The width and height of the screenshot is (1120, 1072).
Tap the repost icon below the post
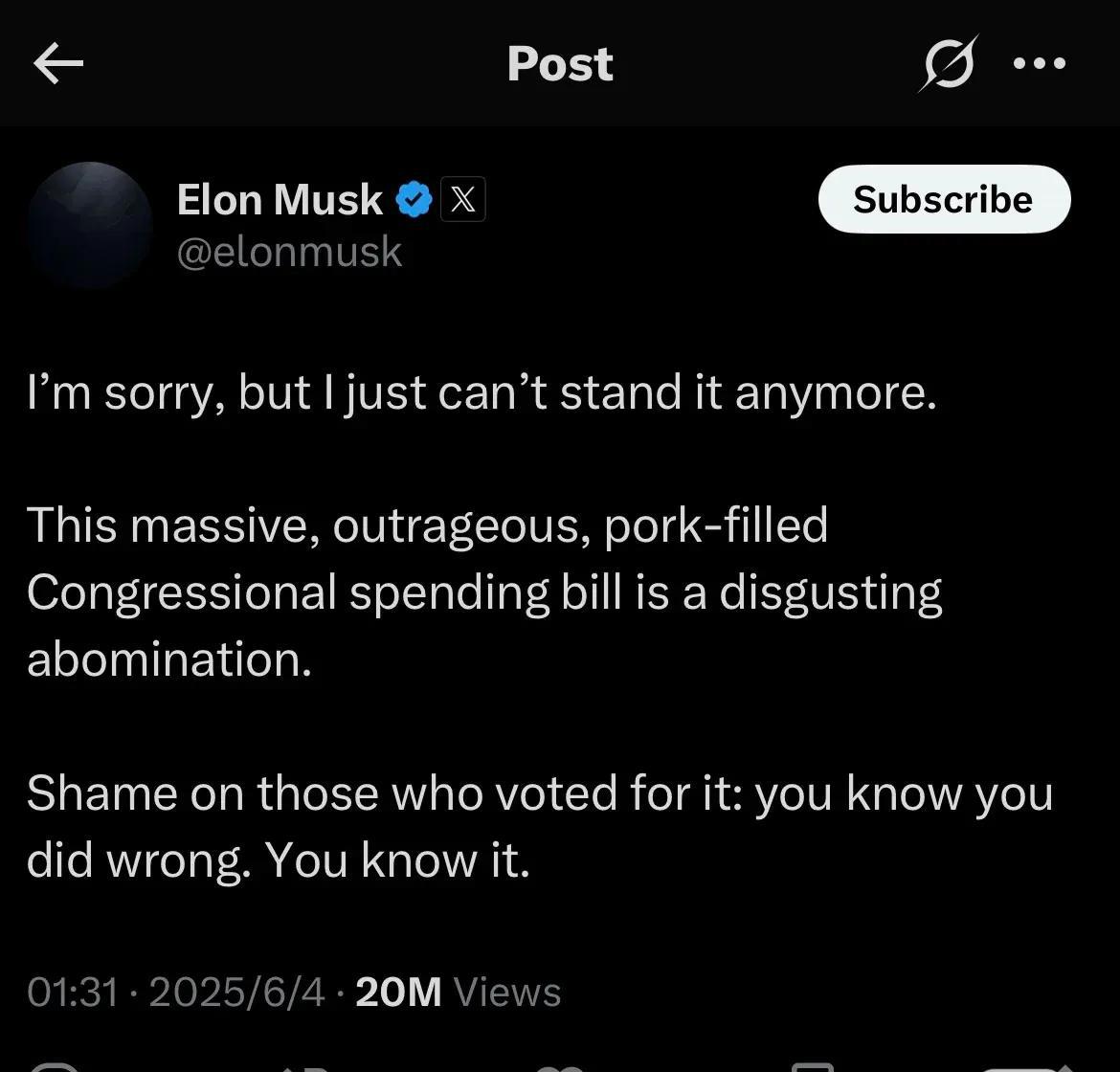pos(307,1068)
